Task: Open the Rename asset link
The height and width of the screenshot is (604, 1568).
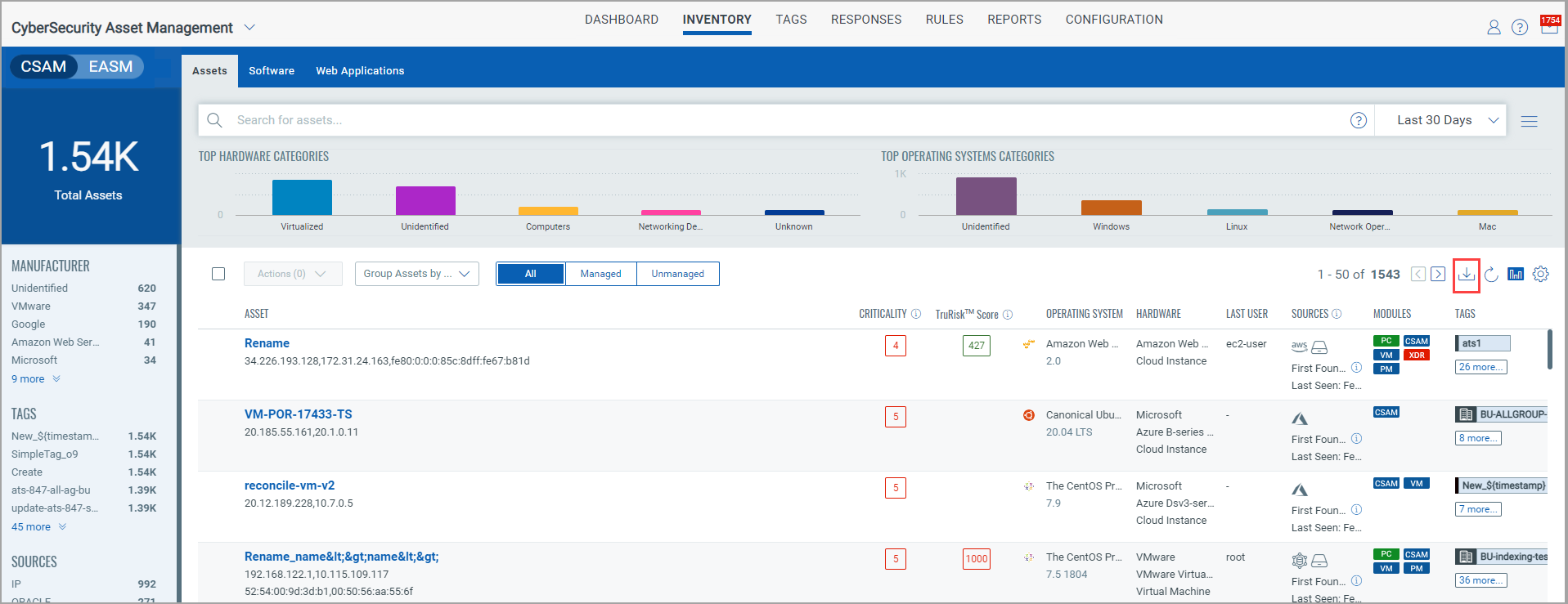Action: pyautogui.click(x=267, y=343)
